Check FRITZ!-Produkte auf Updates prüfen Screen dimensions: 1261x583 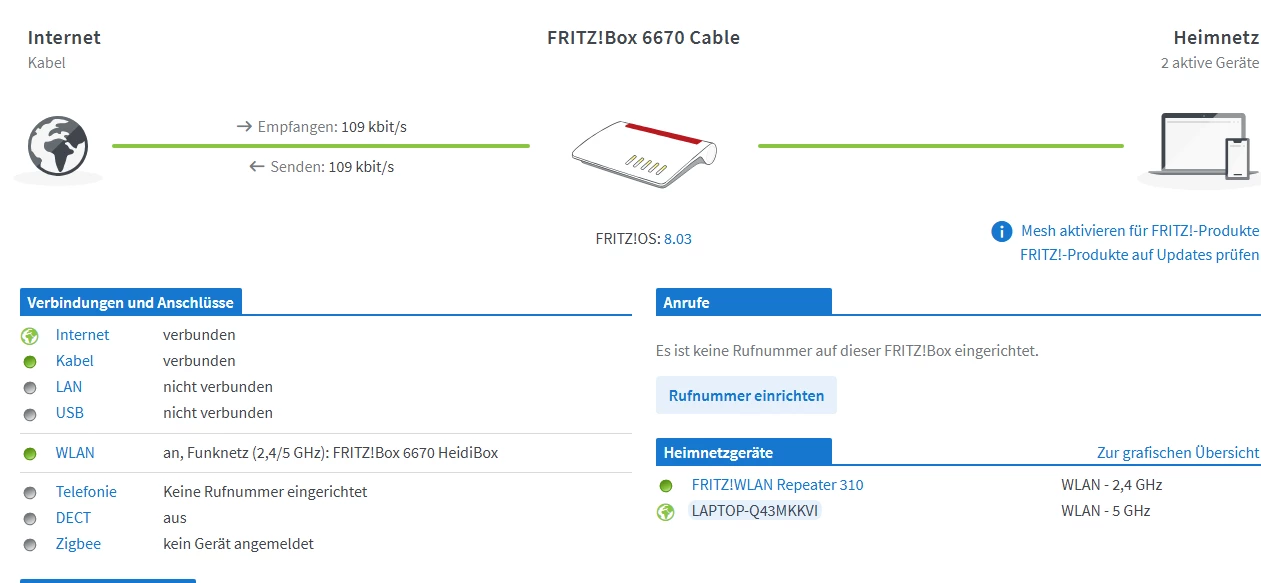(1139, 255)
